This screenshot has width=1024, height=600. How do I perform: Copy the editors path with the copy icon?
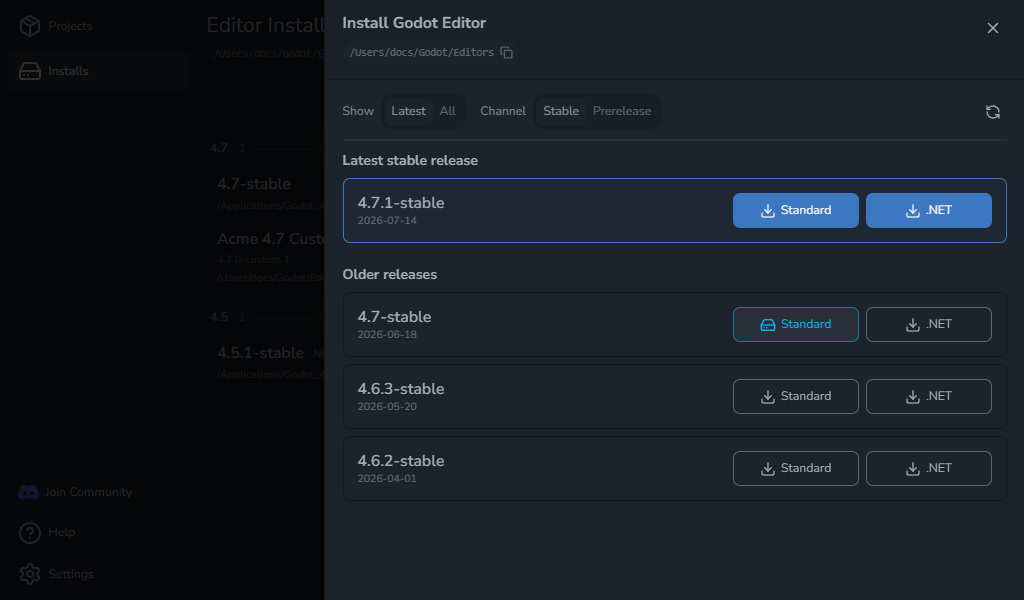click(x=506, y=52)
